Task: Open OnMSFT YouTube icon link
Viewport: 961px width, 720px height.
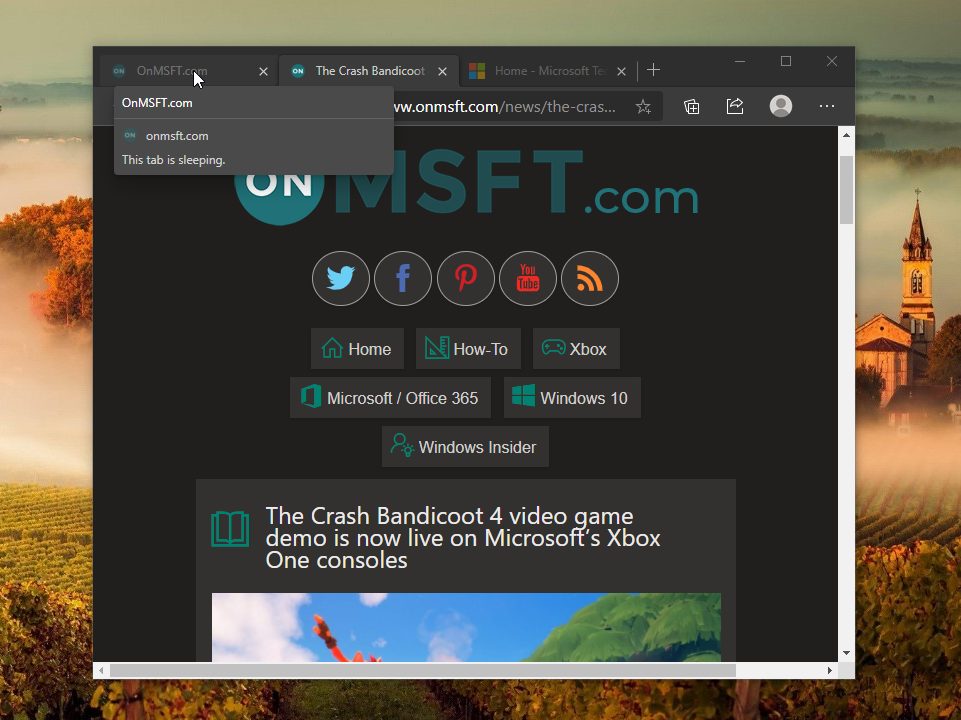Action: point(528,278)
